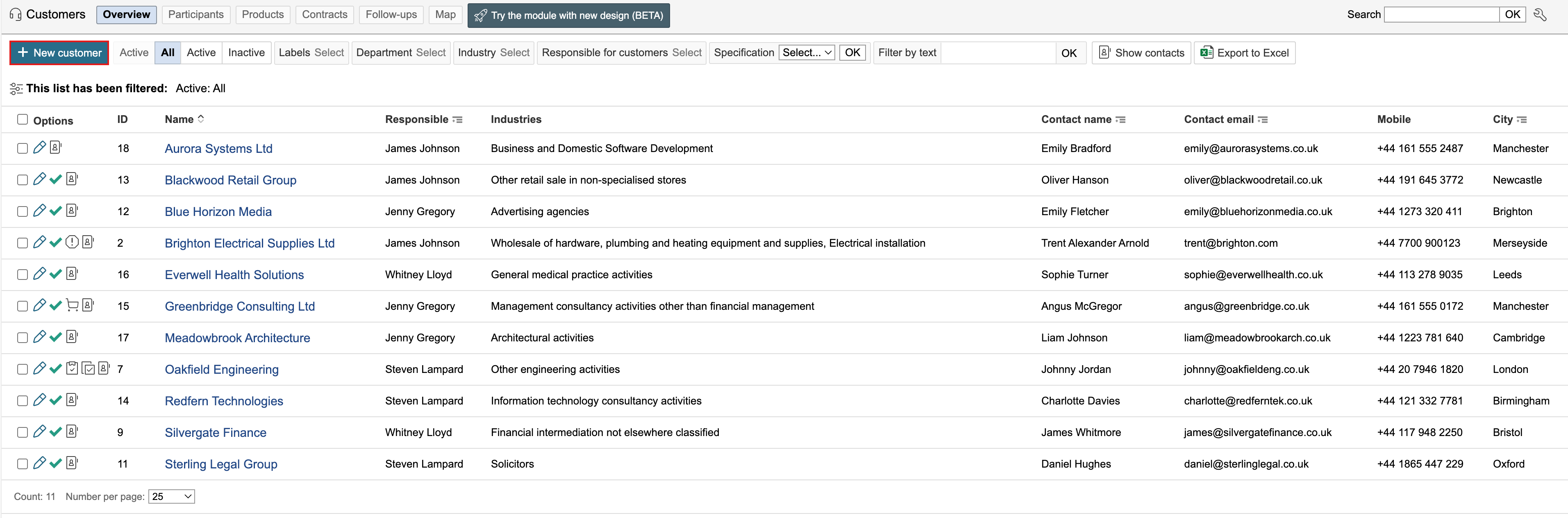
Task: Open the contact card icon for Blue Horizon Media
Action: (72, 211)
